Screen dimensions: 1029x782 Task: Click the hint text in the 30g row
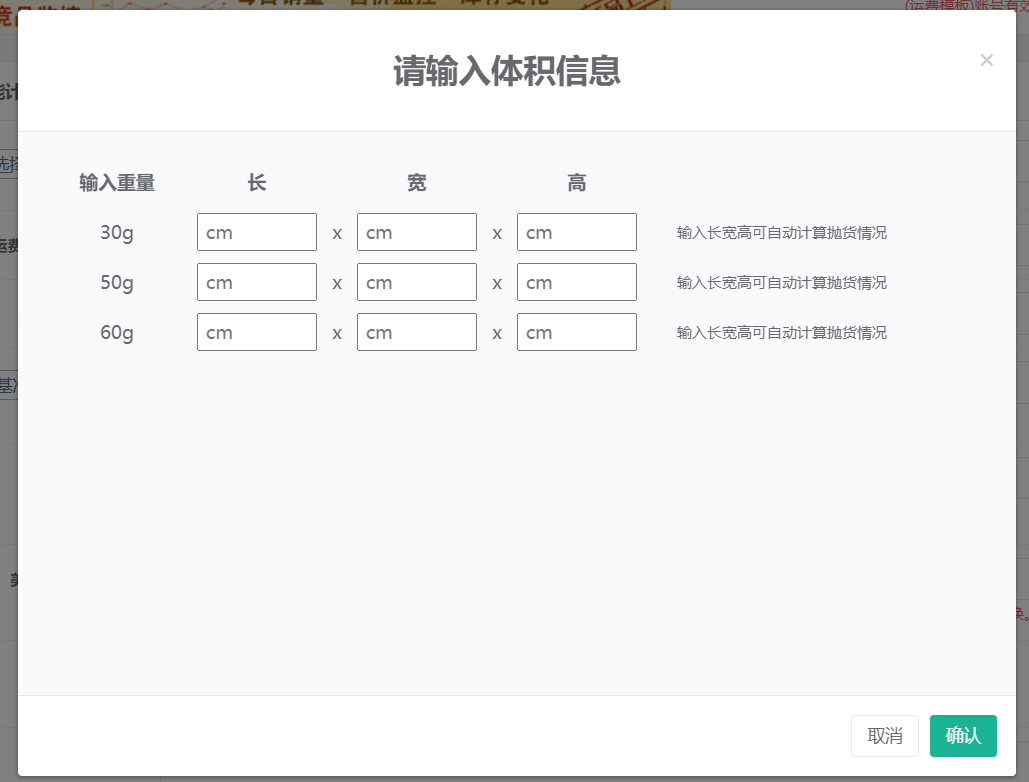click(x=782, y=233)
